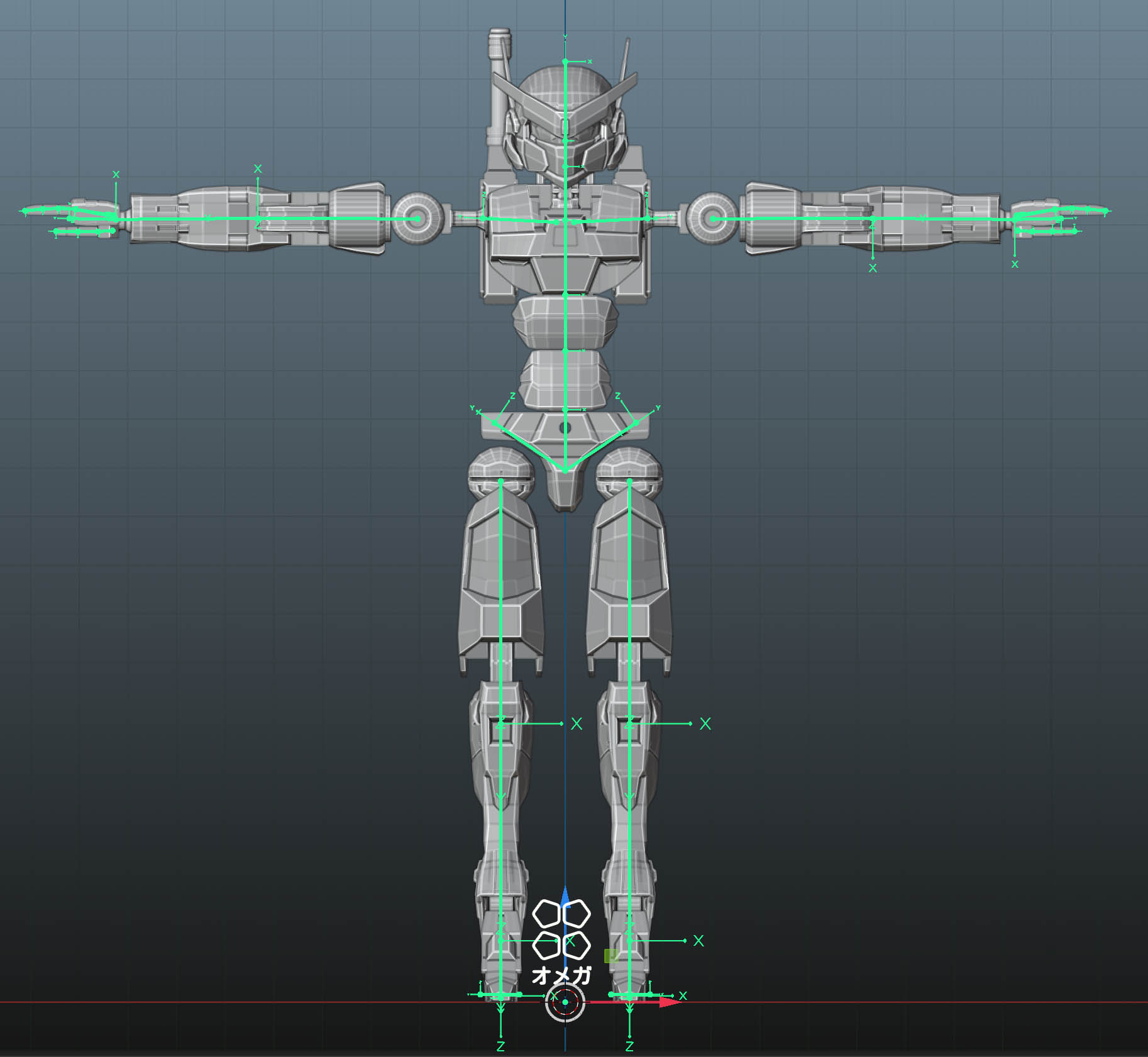Select the spine joint between the two abdomen blocks
This screenshot has height=1057, width=1148.
pos(565,350)
